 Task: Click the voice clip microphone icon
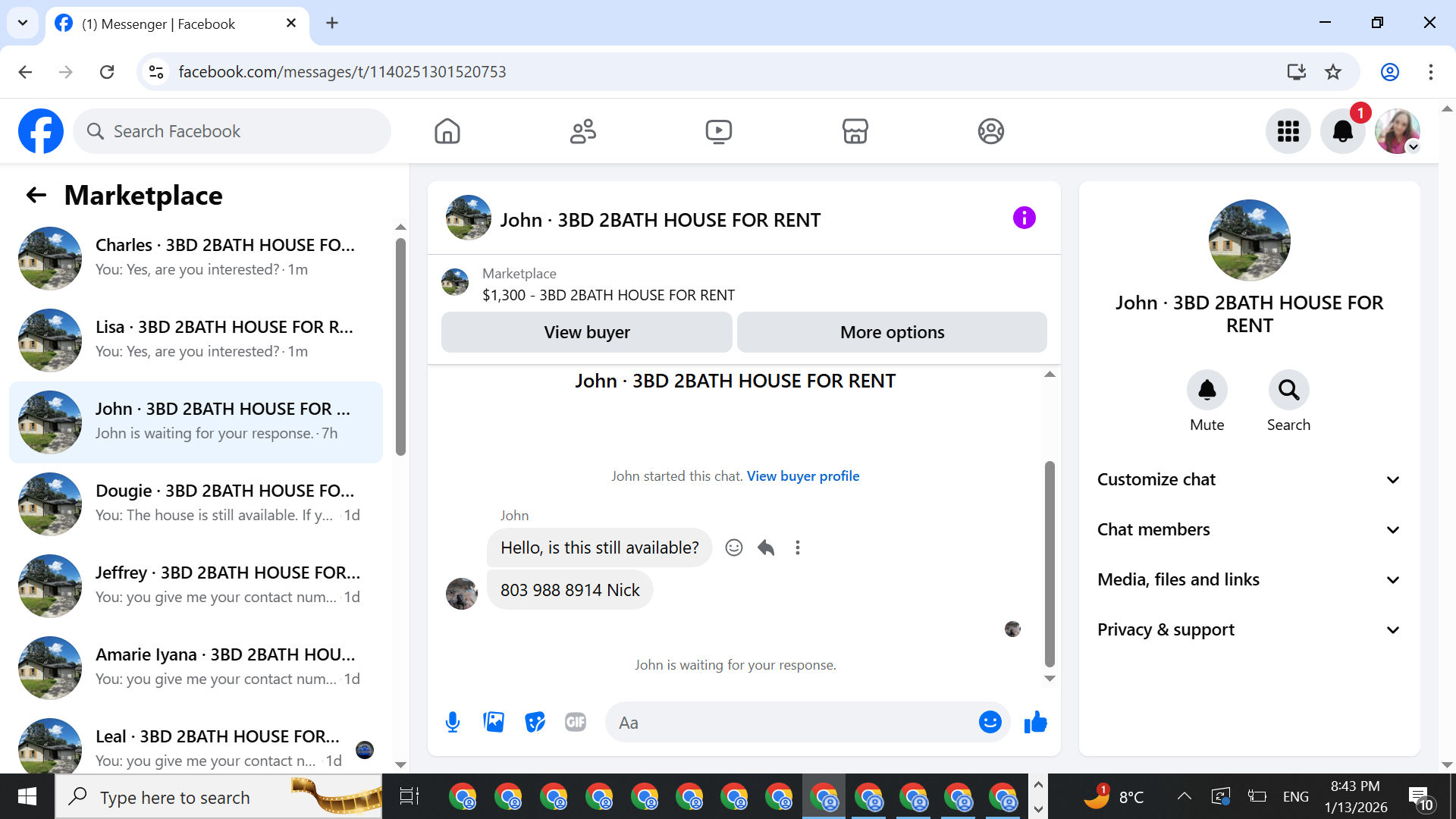[453, 722]
